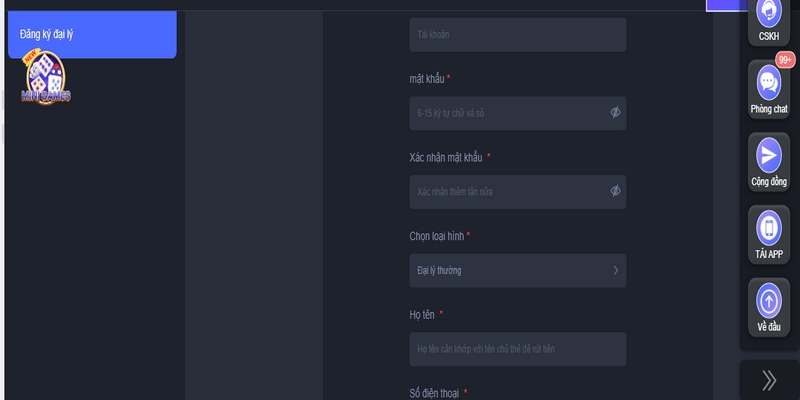
Task: Open the Chọn loại hình dropdown
Action: (517, 270)
